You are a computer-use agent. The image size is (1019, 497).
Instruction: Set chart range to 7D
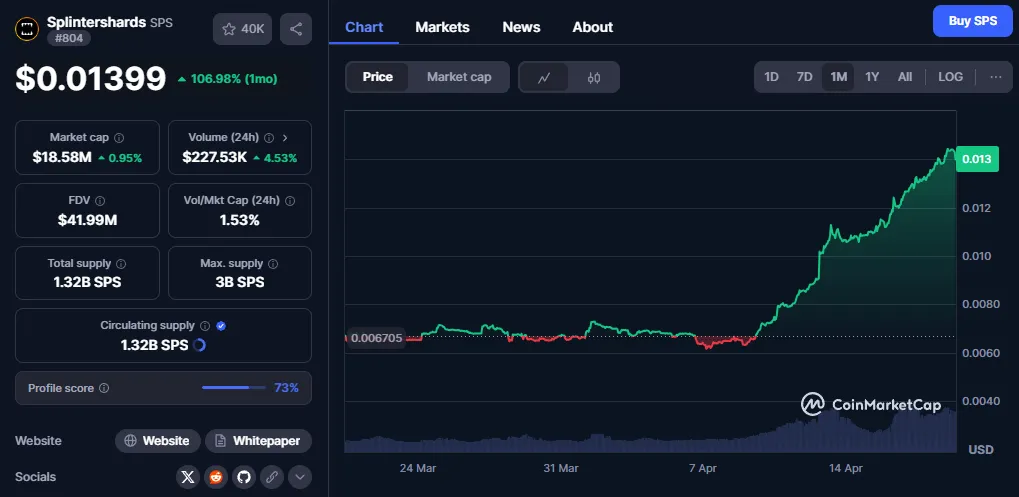805,77
